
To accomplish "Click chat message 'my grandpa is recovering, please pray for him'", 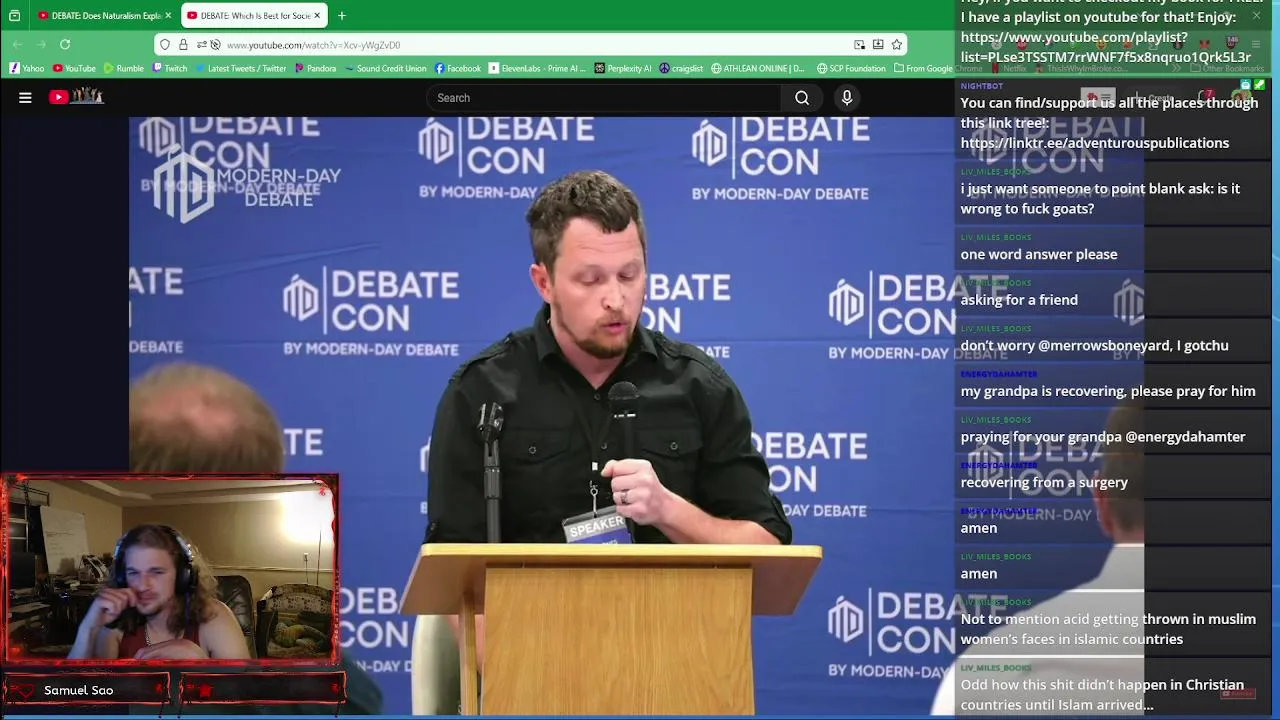I will coord(1108,391).
